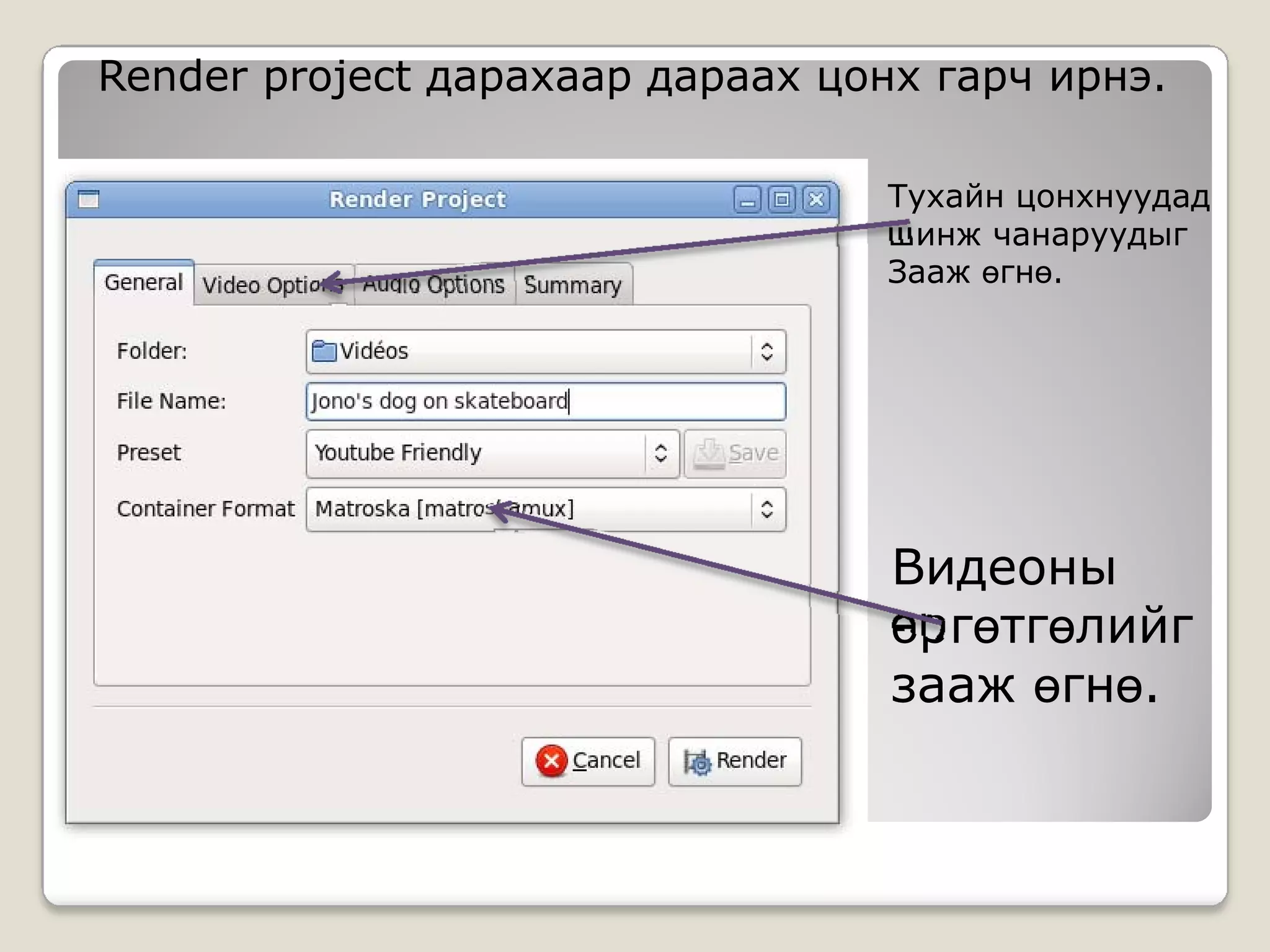Viewport: 1270px width, 952px height.
Task: Click the Container Format label
Action: click(205, 509)
